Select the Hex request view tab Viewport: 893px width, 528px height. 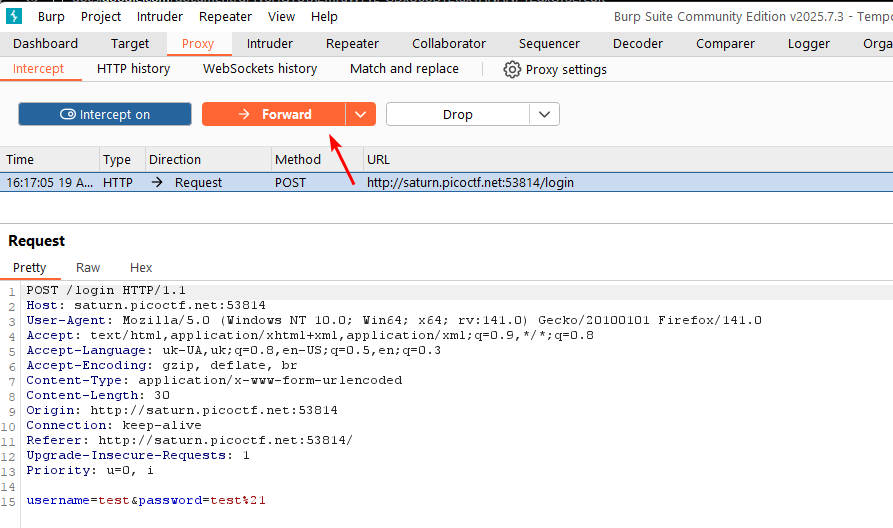tap(141, 267)
